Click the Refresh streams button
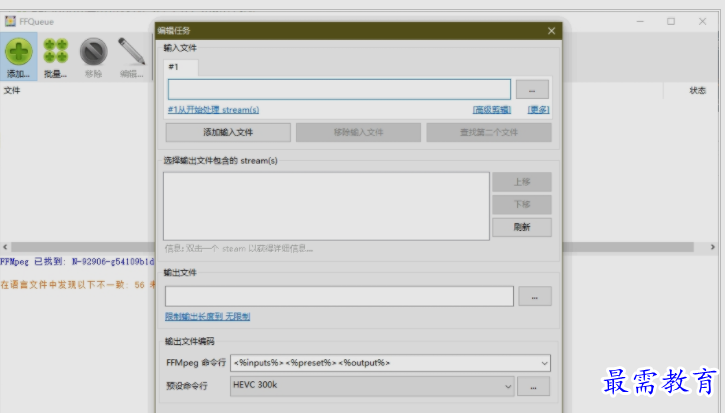The width and height of the screenshot is (725, 413). pos(522,227)
